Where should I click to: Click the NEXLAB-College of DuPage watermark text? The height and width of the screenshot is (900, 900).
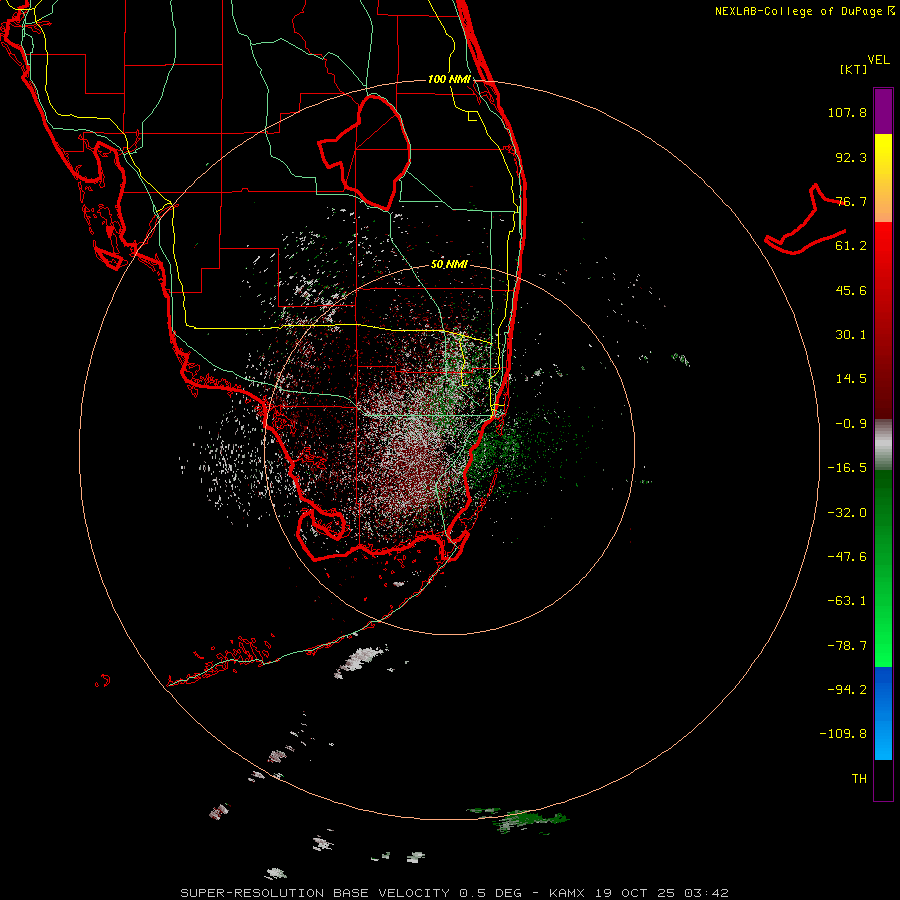coord(804,11)
